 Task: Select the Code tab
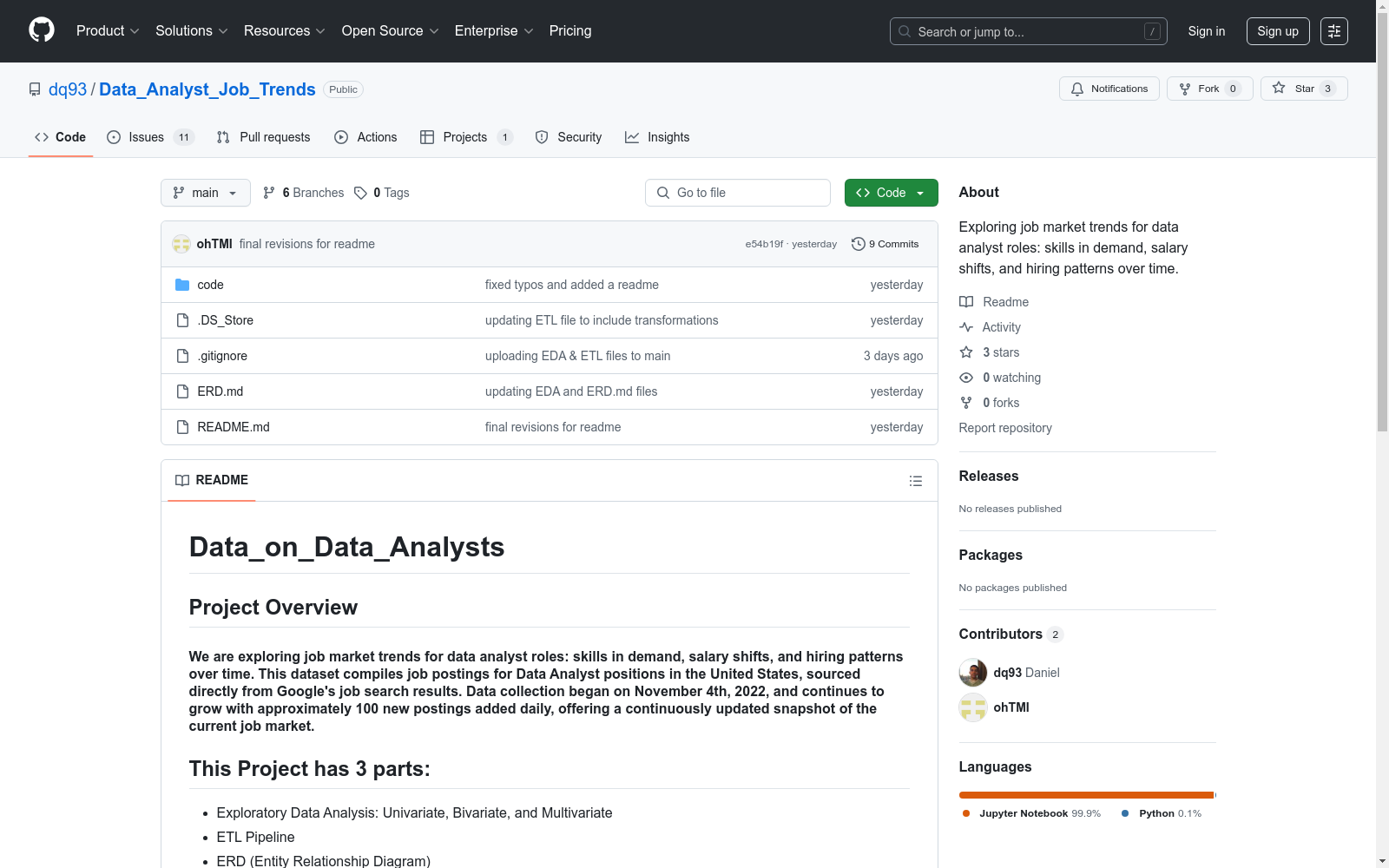pyautogui.click(x=61, y=137)
